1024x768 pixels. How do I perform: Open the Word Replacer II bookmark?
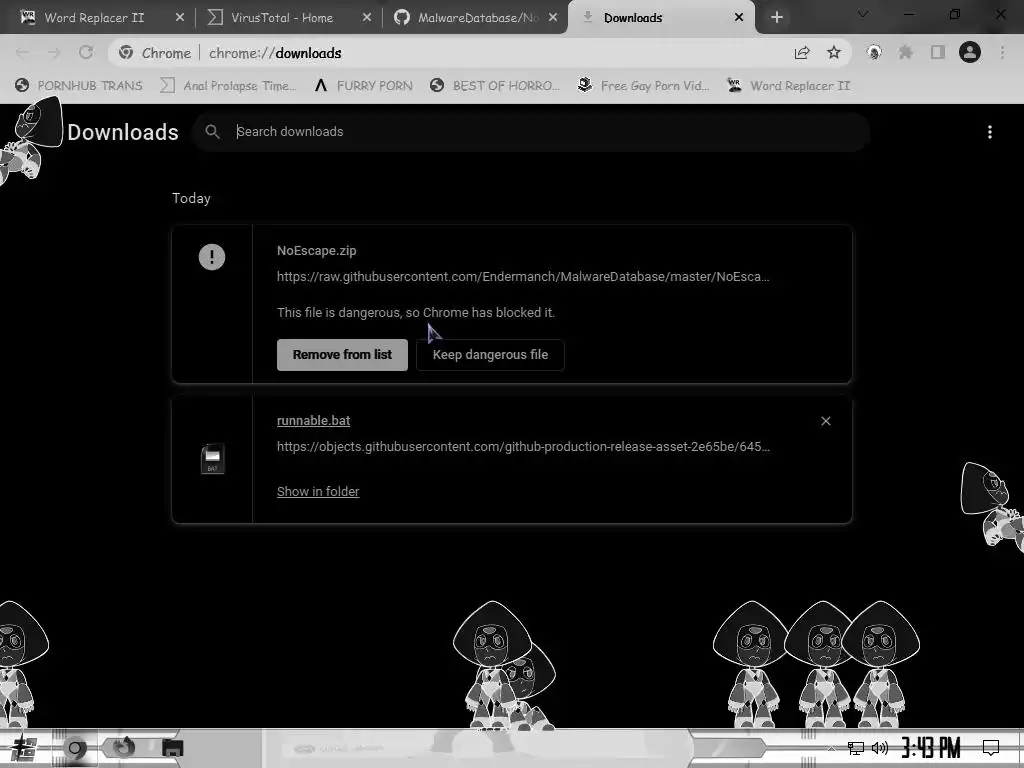point(789,86)
